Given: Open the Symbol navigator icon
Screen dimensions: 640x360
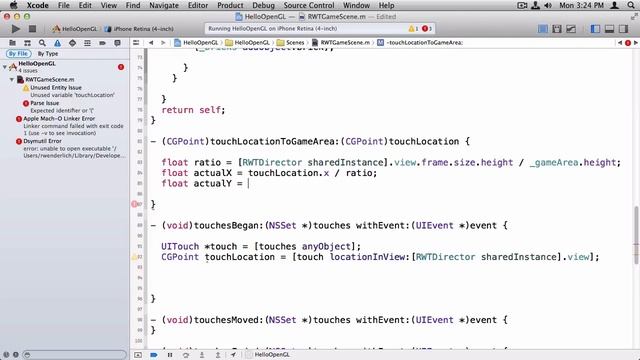Looking at the screenshot, I should click(x=27, y=43).
